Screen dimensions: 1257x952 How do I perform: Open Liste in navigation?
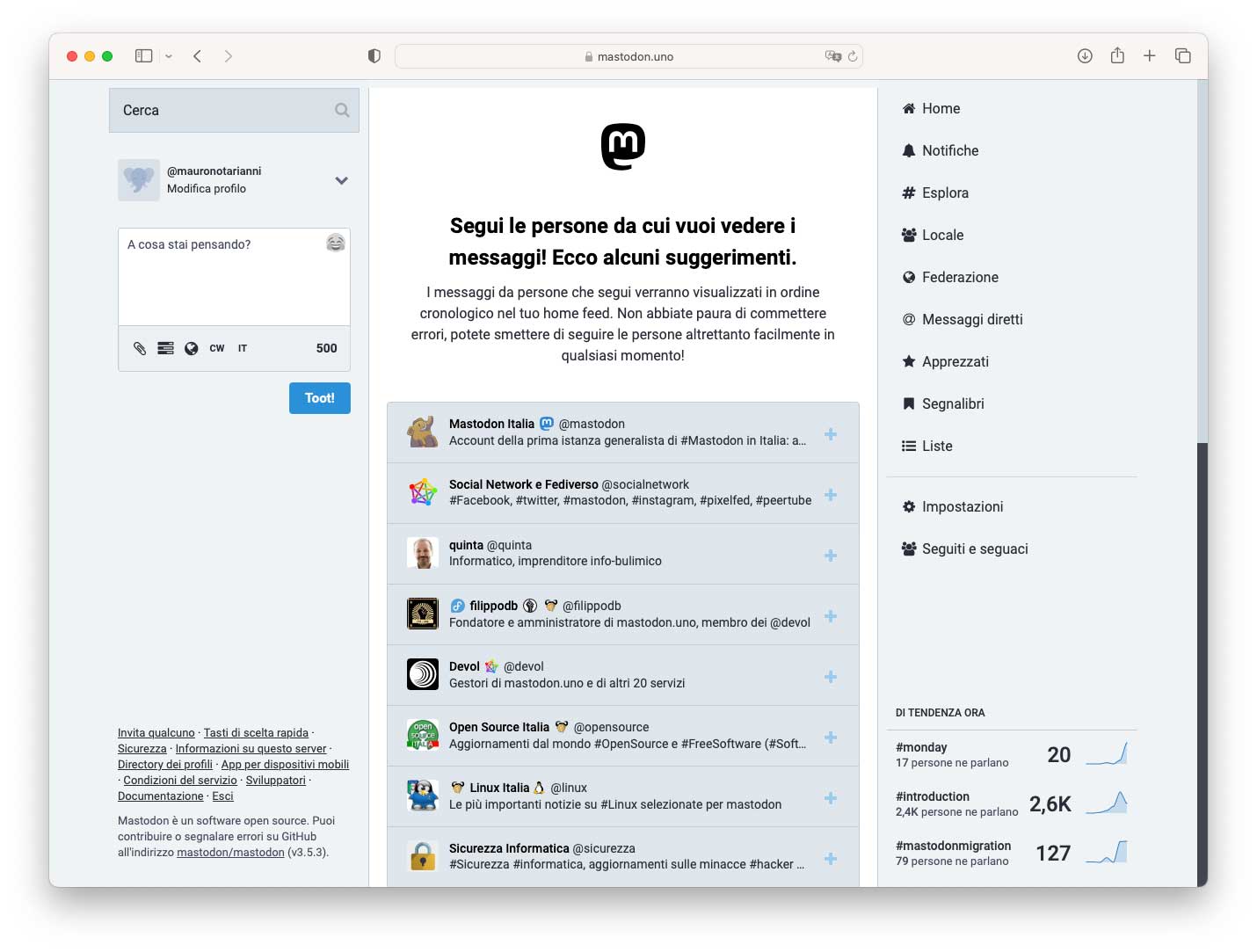tap(927, 446)
